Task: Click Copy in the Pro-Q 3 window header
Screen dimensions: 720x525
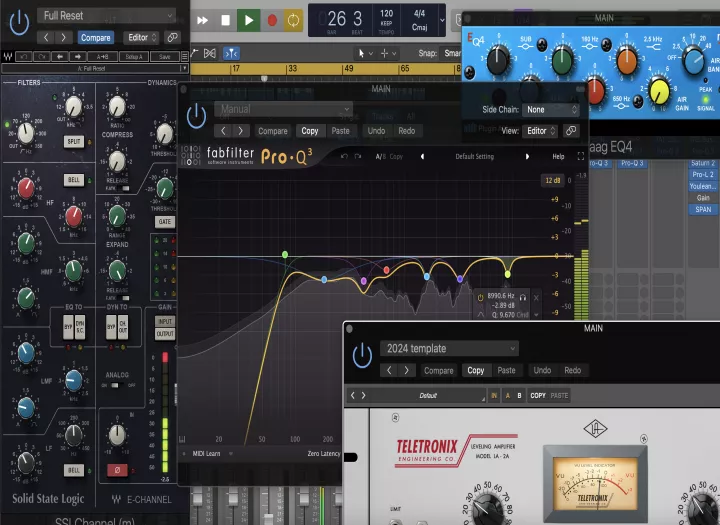Action: pos(310,131)
